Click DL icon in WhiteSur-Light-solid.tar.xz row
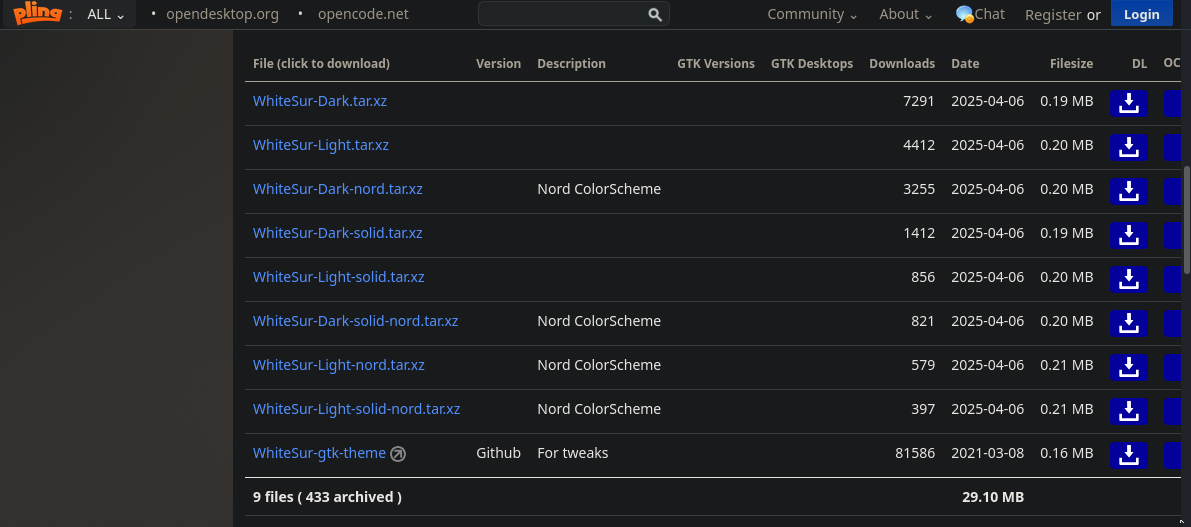This screenshot has height=527, width=1191. coord(1129,279)
